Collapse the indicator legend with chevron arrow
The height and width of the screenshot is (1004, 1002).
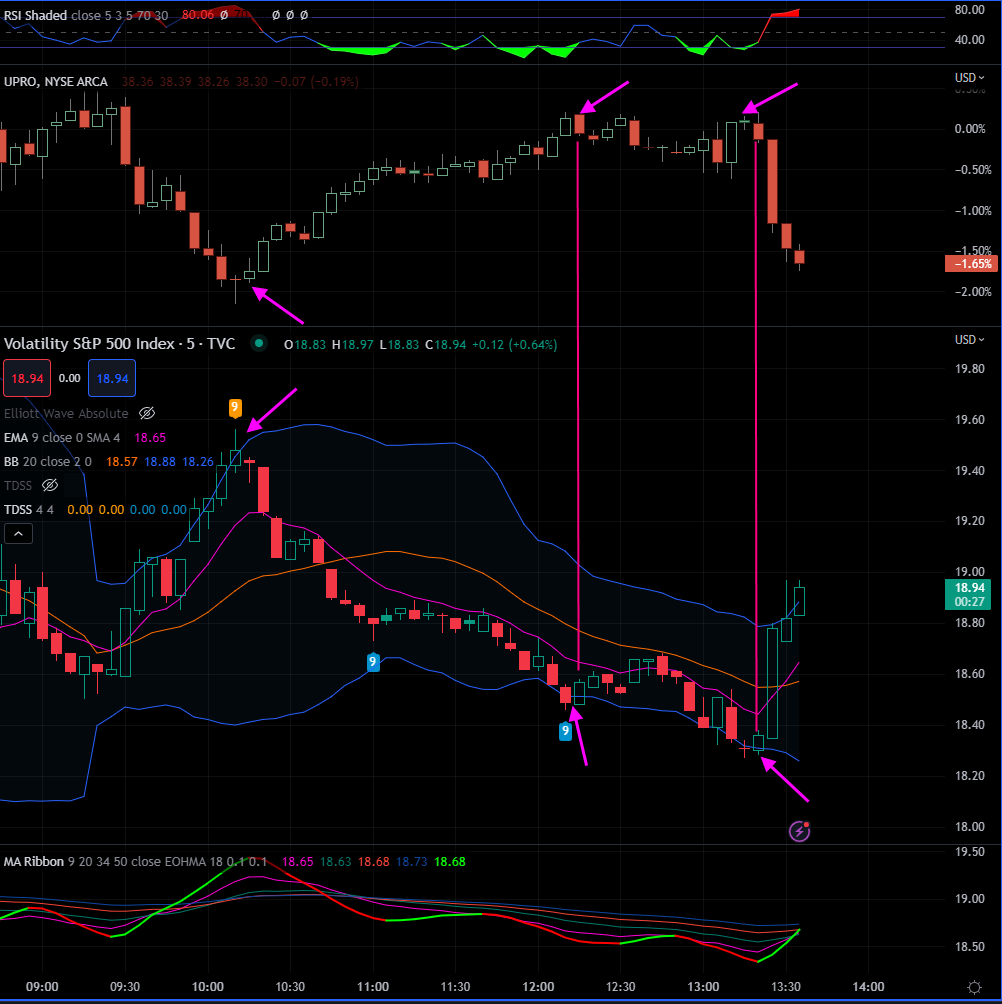pos(19,534)
